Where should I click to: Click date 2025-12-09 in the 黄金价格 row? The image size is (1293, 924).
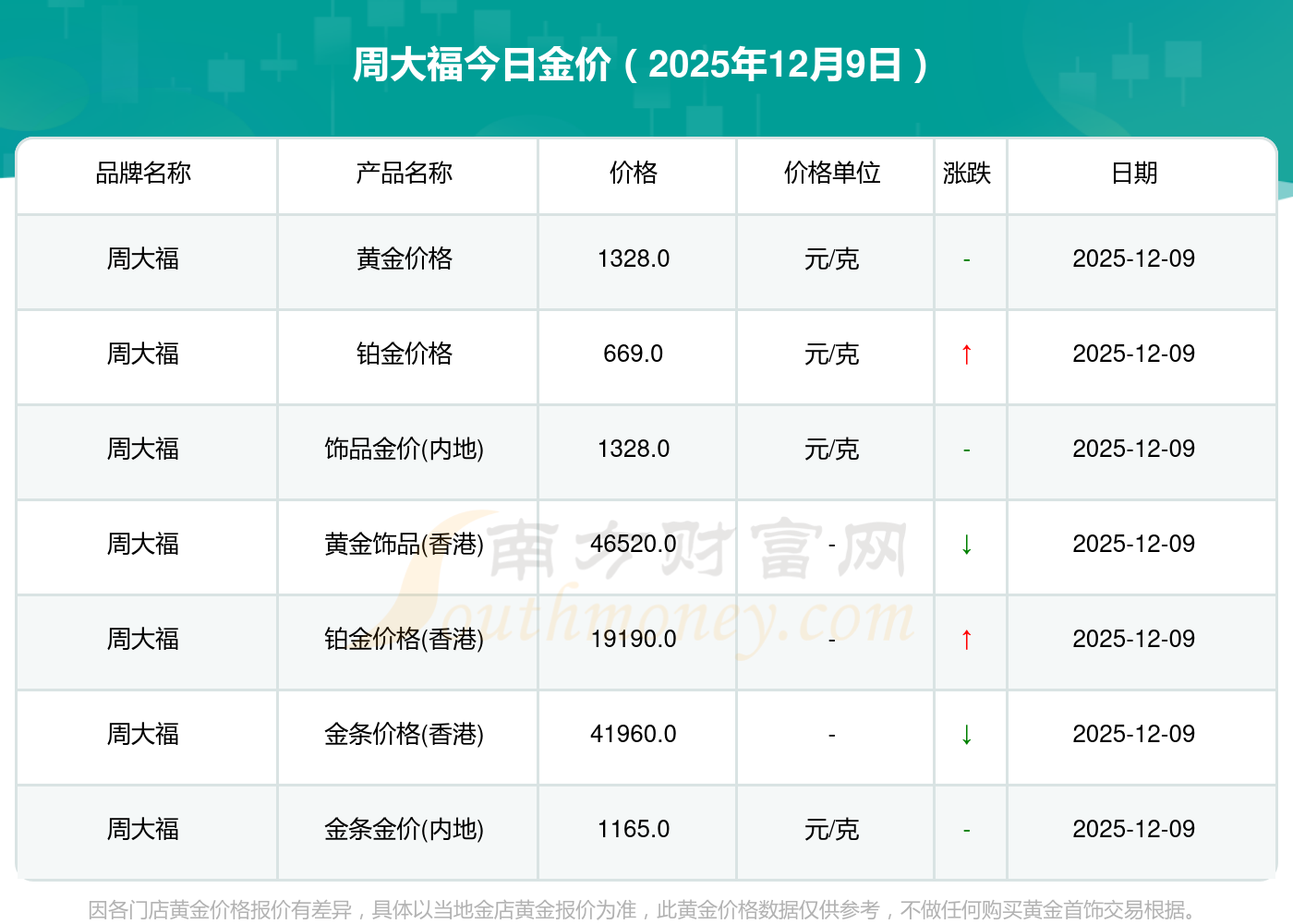click(x=1134, y=258)
